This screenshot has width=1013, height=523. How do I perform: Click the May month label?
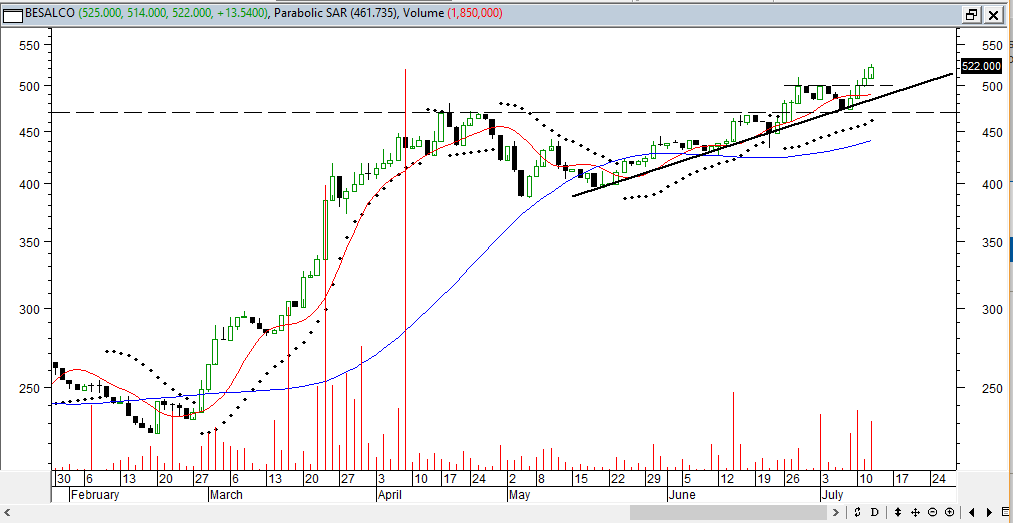(519, 495)
